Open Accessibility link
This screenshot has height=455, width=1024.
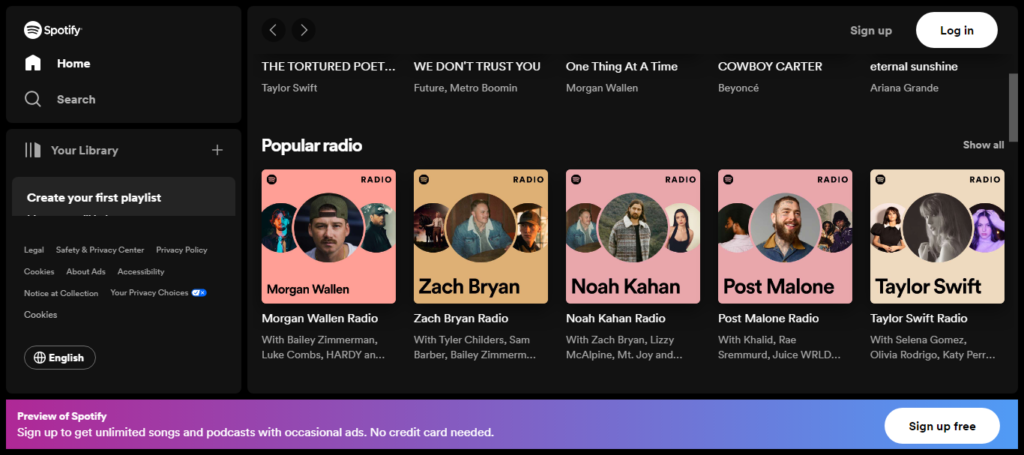click(x=141, y=272)
